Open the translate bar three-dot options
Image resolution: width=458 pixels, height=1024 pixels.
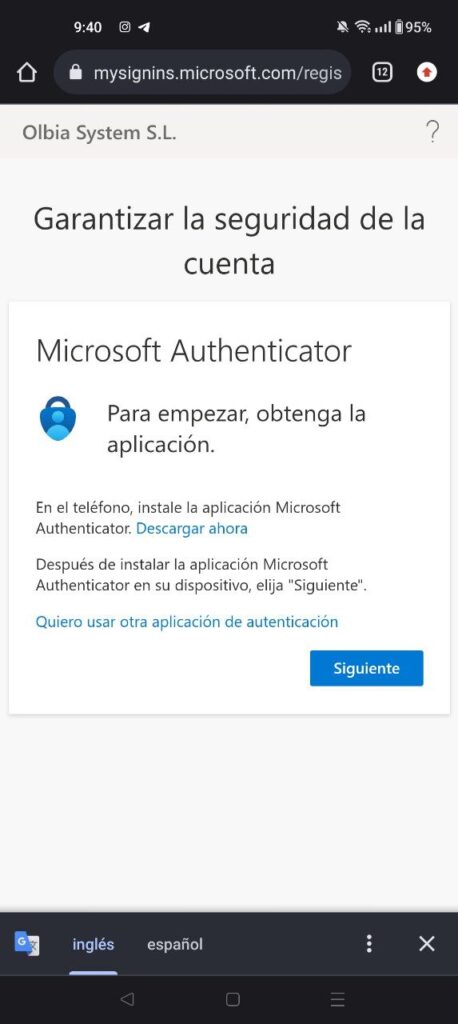(369, 943)
